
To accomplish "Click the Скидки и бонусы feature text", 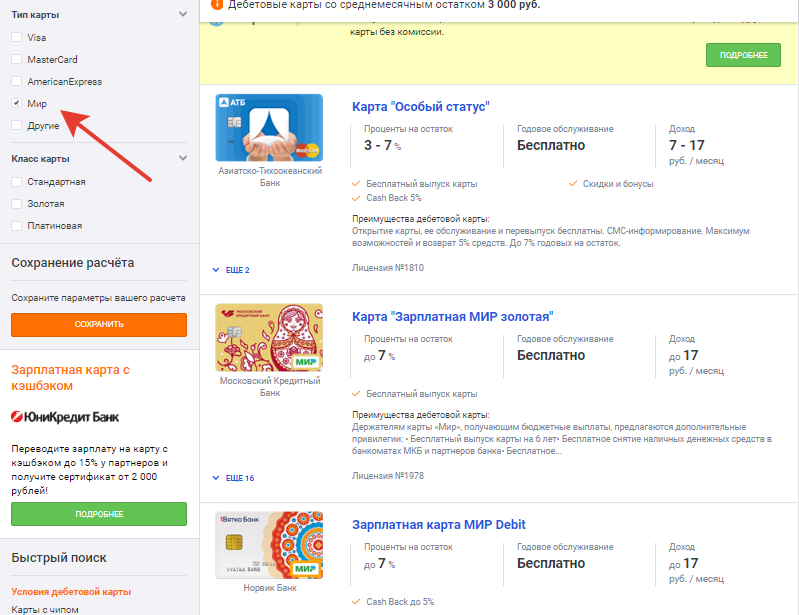I will point(618,184).
